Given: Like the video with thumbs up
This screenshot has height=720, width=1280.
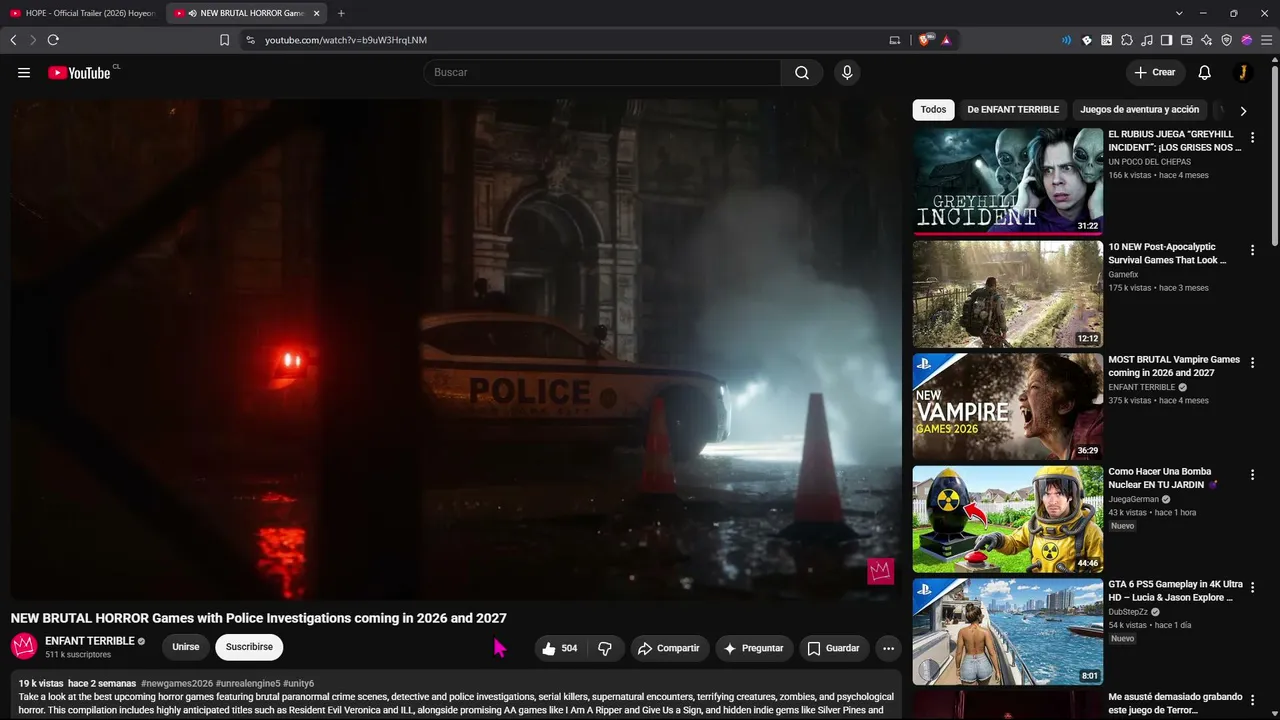Looking at the screenshot, I should [x=560, y=648].
